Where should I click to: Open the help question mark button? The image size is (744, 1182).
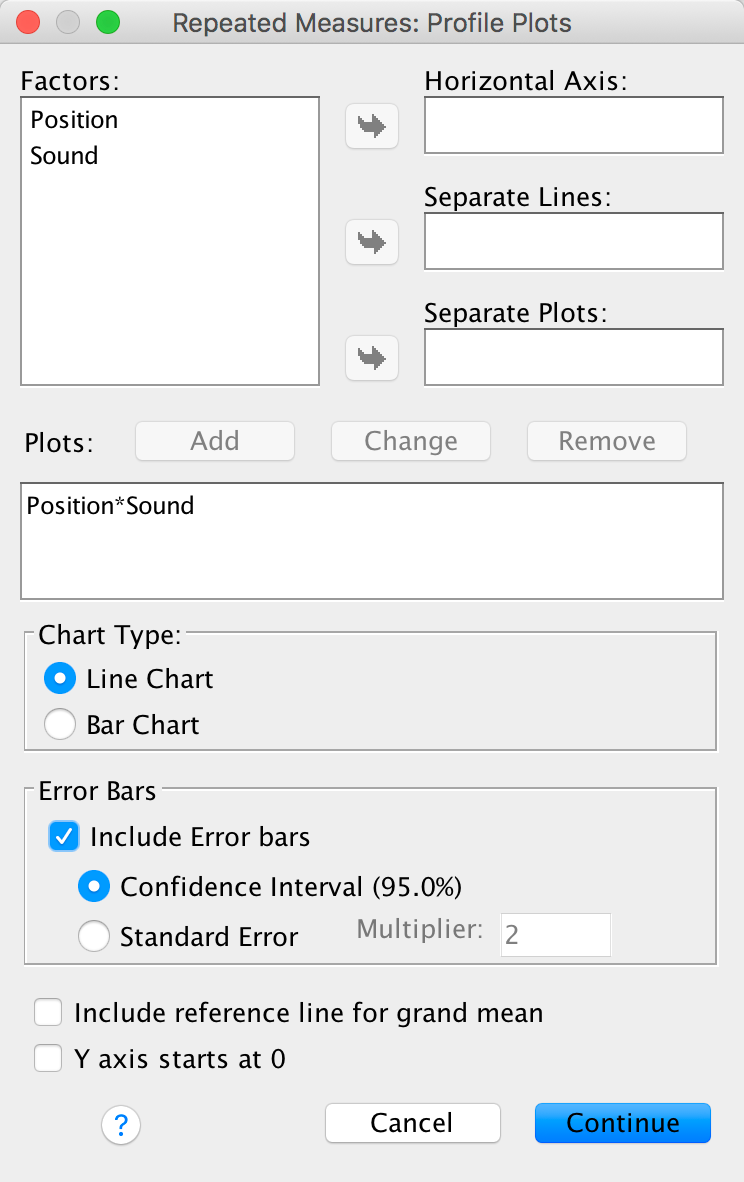[x=121, y=1126]
